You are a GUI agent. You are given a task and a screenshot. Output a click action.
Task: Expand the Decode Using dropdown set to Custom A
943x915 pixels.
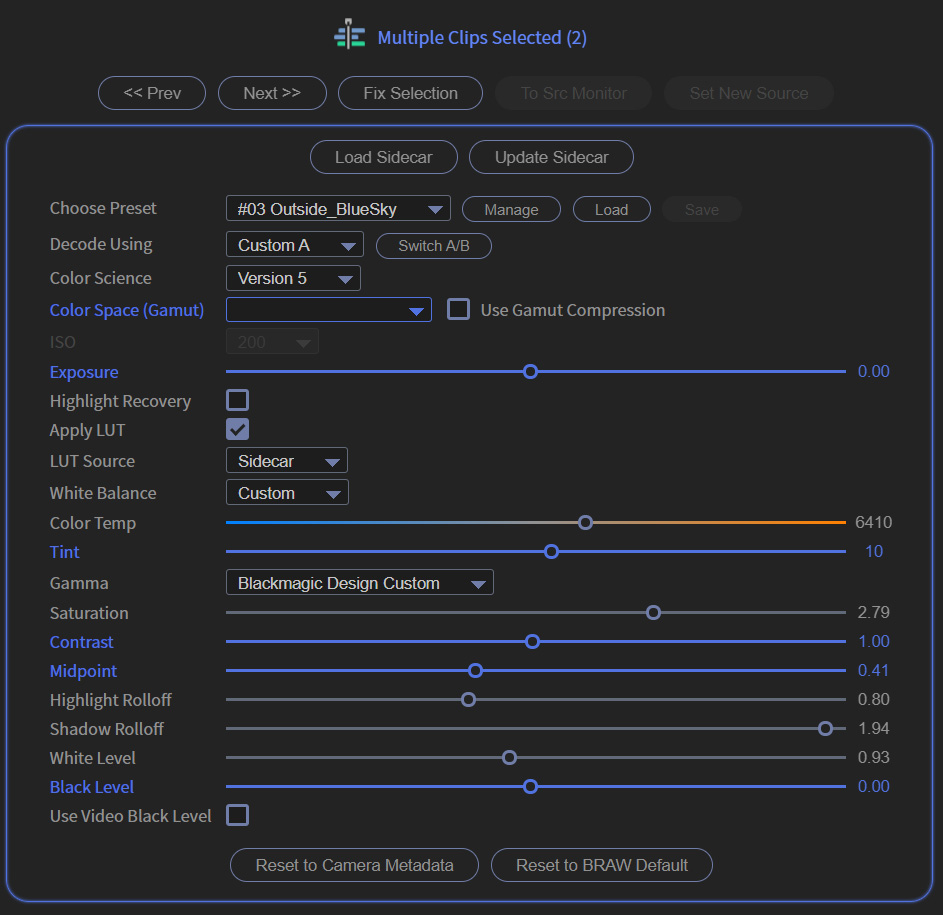click(x=294, y=244)
